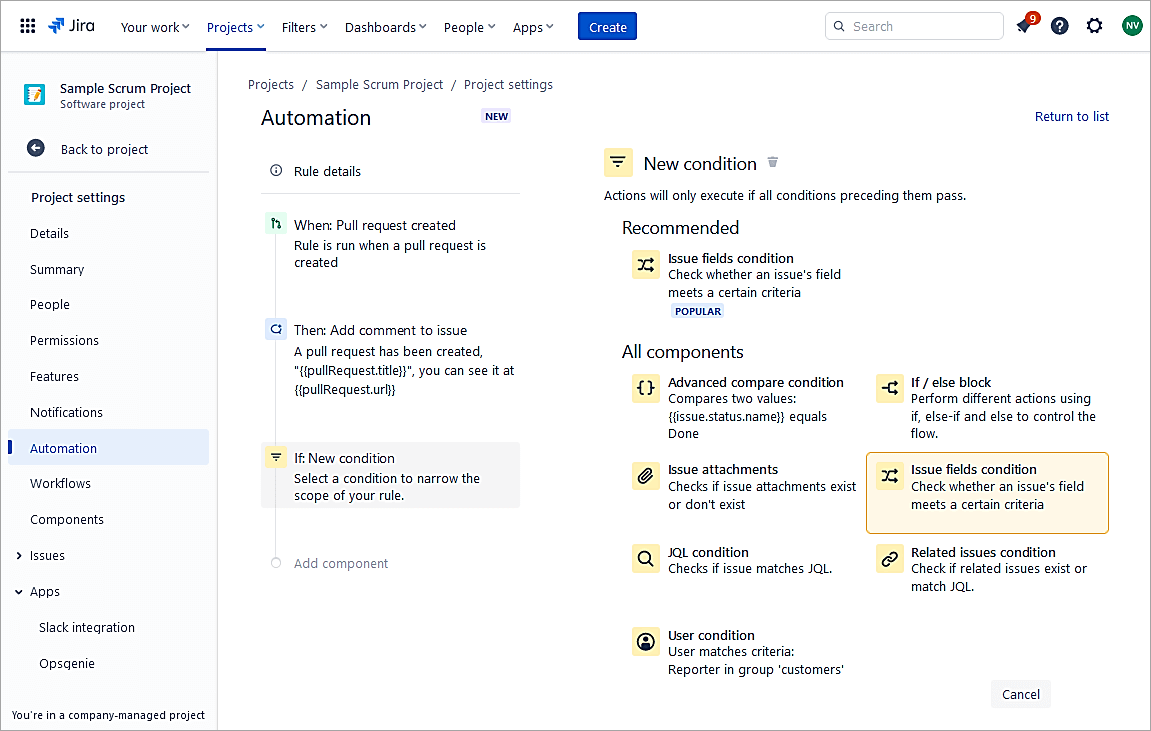Screen dimensions: 1151x731
Task: Select the Advanced compare condition braces icon
Action: [646, 388]
